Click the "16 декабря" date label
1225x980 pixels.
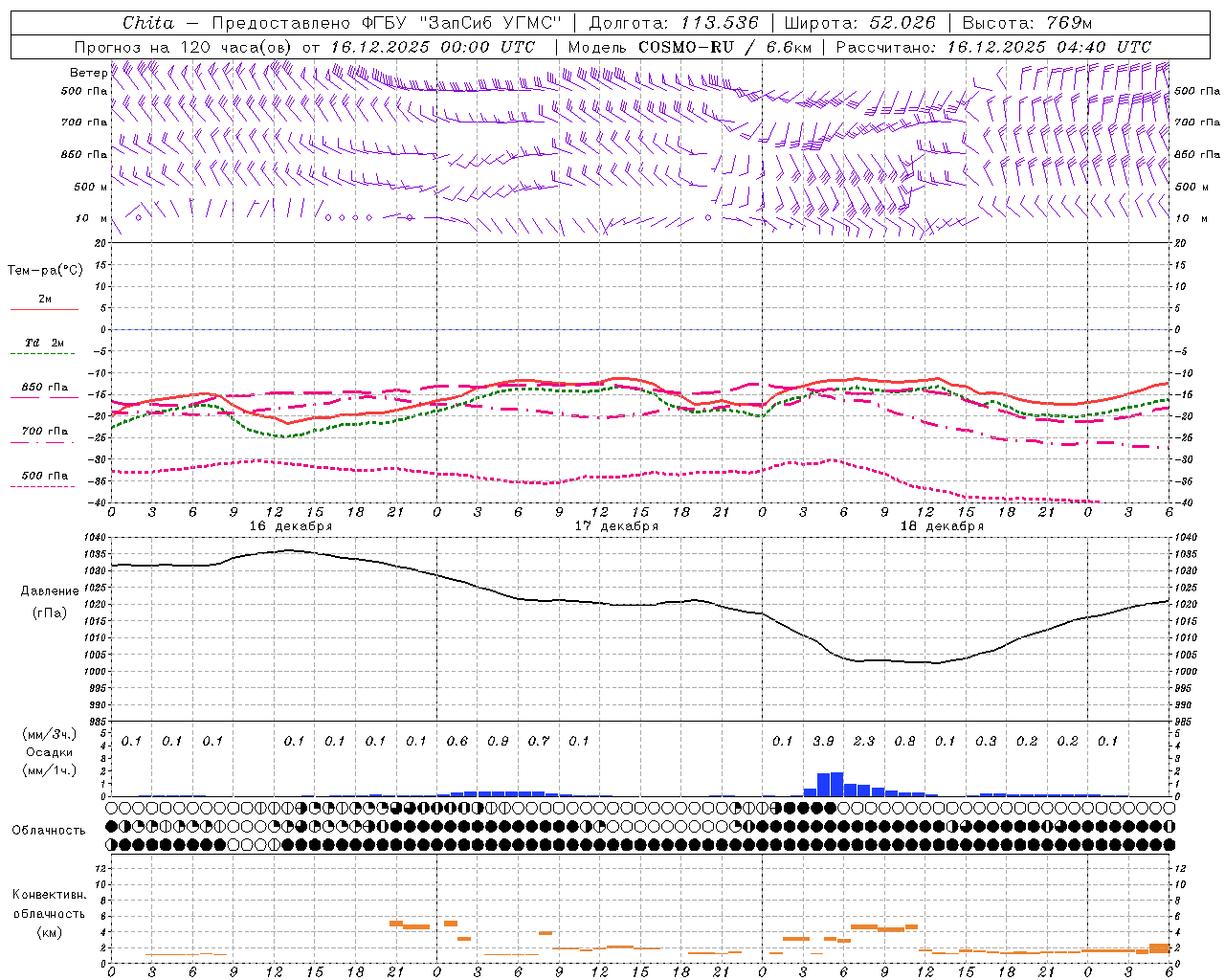point(291,526)
